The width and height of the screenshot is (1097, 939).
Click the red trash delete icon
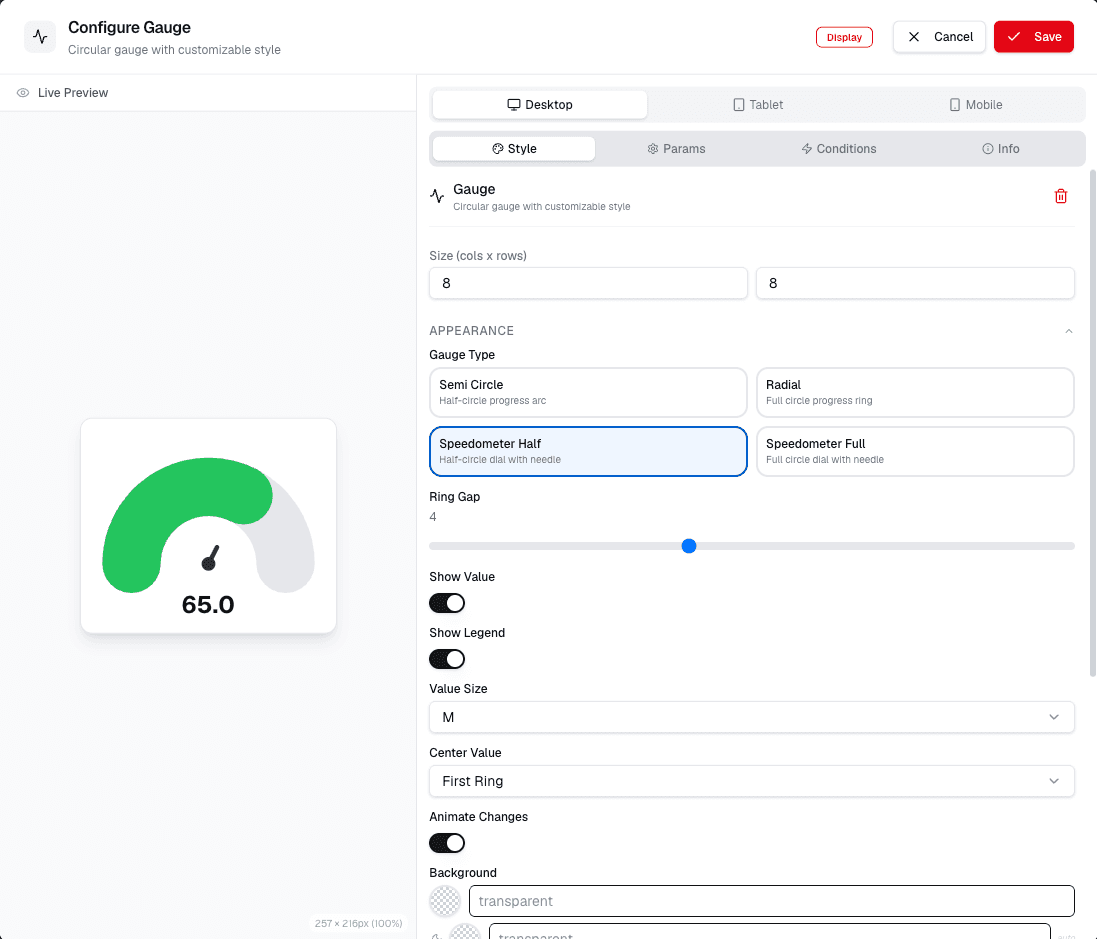[x=1061, y=196]
